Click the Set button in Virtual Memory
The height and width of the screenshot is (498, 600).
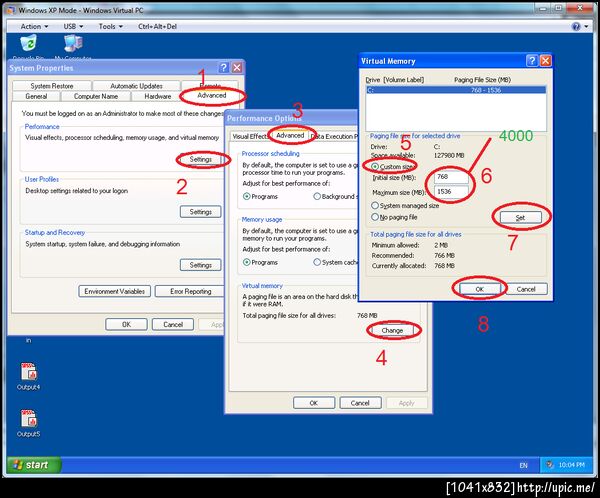520,217
